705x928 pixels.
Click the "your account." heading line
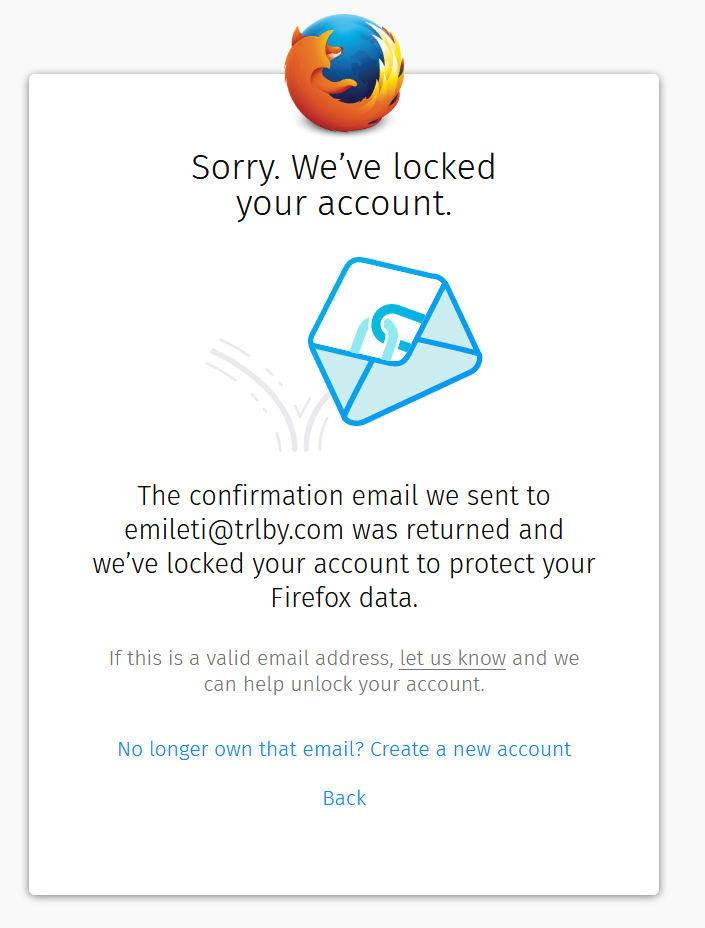point(344,203)
